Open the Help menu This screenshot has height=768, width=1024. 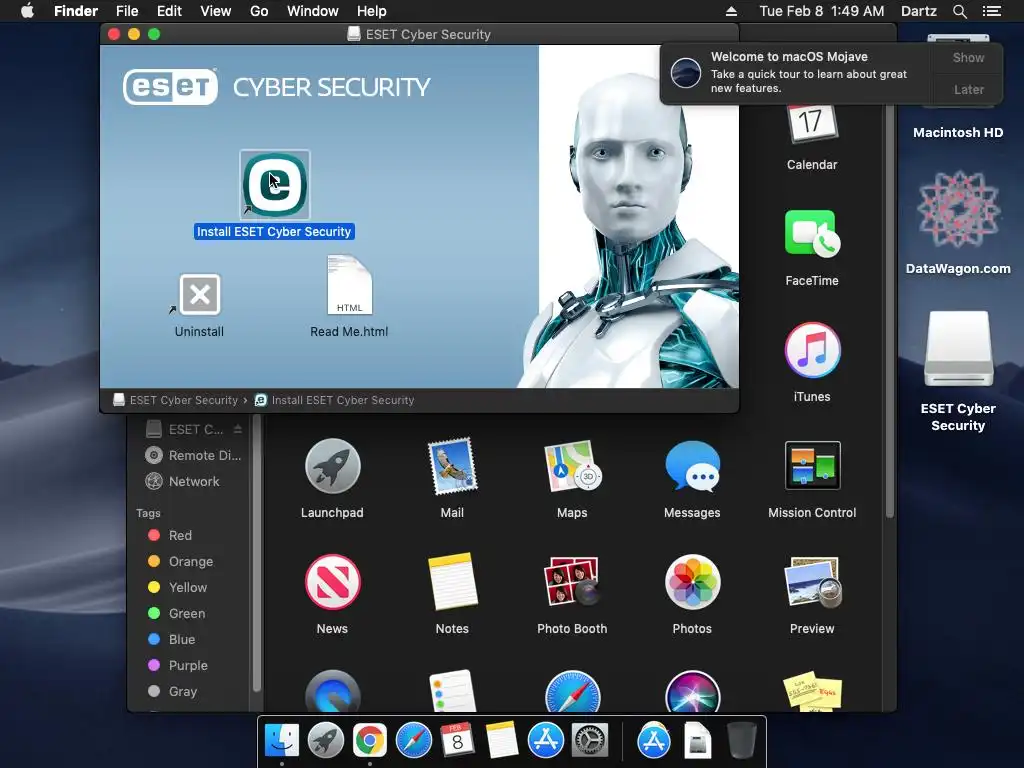372,11
